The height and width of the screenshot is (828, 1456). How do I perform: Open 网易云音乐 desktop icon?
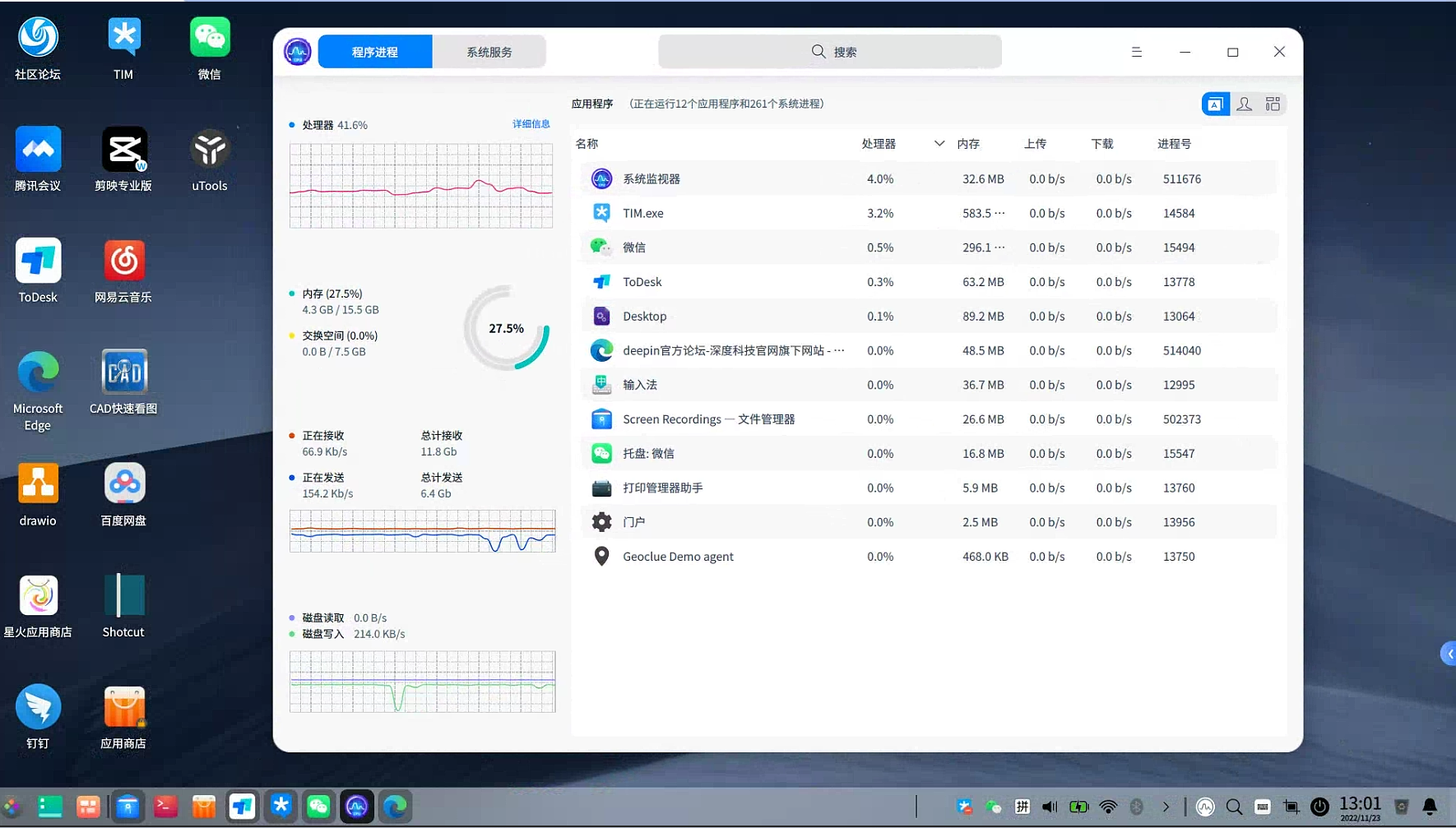click(123, 271)
